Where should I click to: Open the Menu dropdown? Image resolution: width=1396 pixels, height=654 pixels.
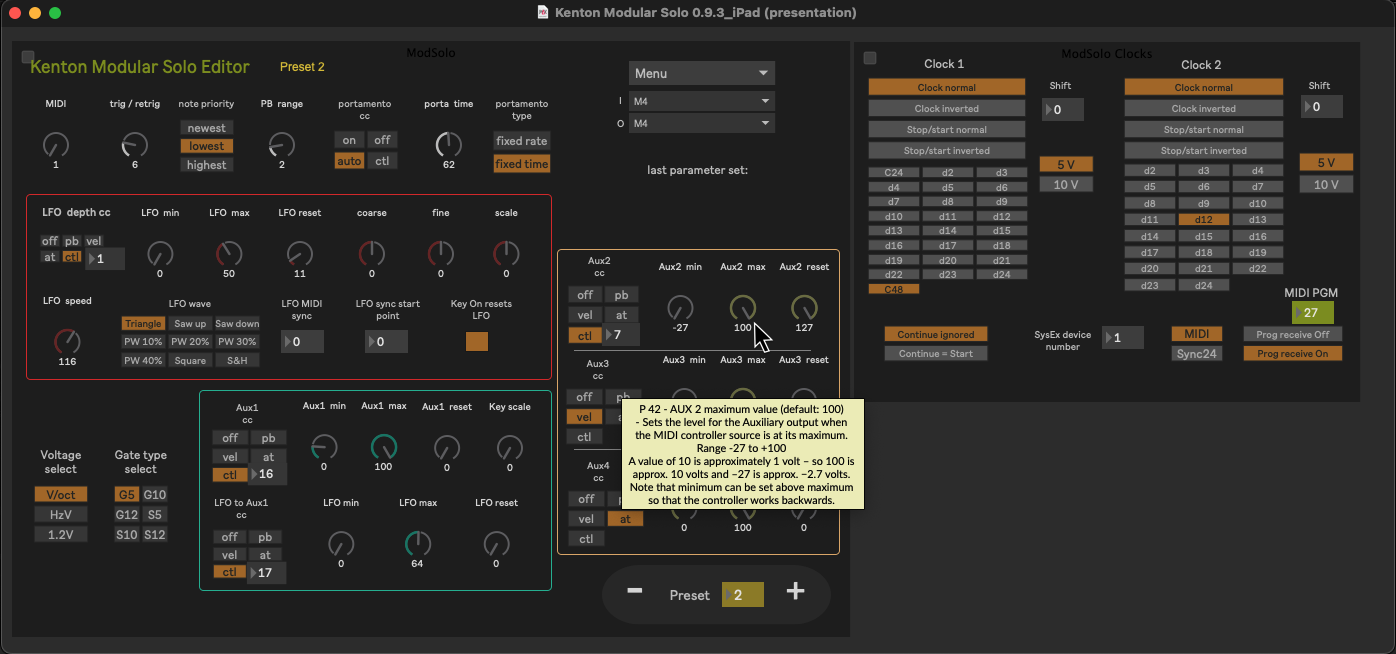tap(701, 73)
